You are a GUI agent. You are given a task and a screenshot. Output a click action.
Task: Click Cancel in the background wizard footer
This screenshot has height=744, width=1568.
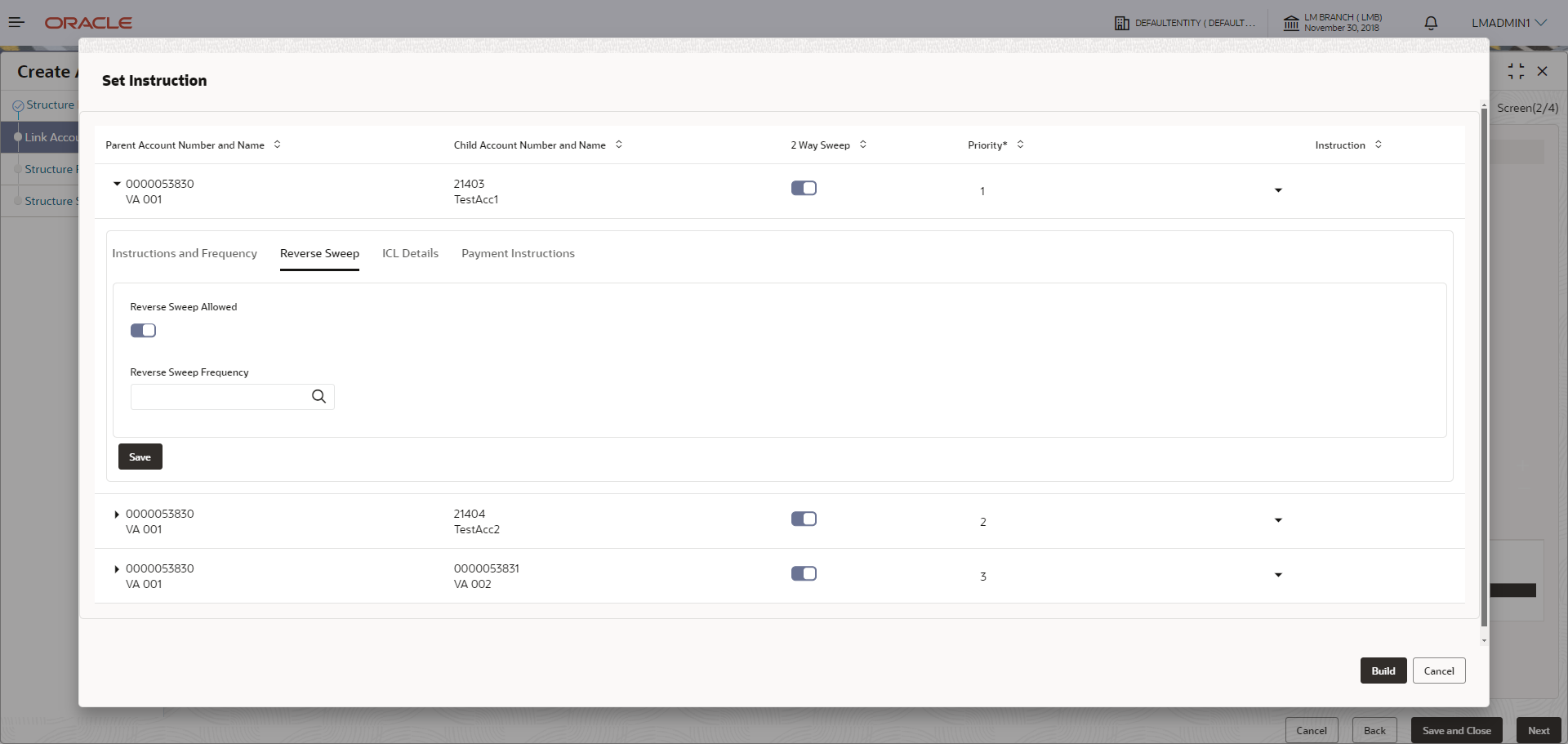pos(1312,731)
